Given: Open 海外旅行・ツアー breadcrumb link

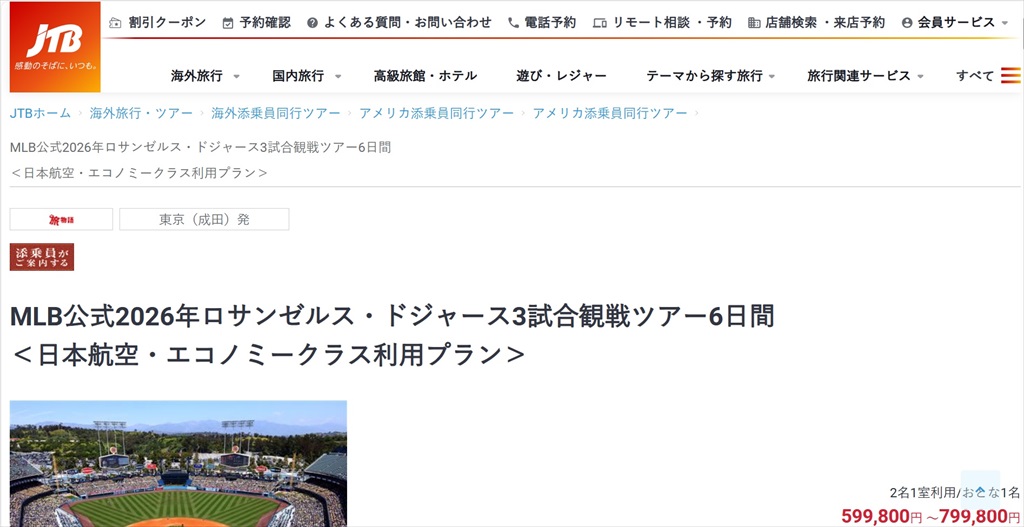Looking at the screenshot, I should pos(141,113).
